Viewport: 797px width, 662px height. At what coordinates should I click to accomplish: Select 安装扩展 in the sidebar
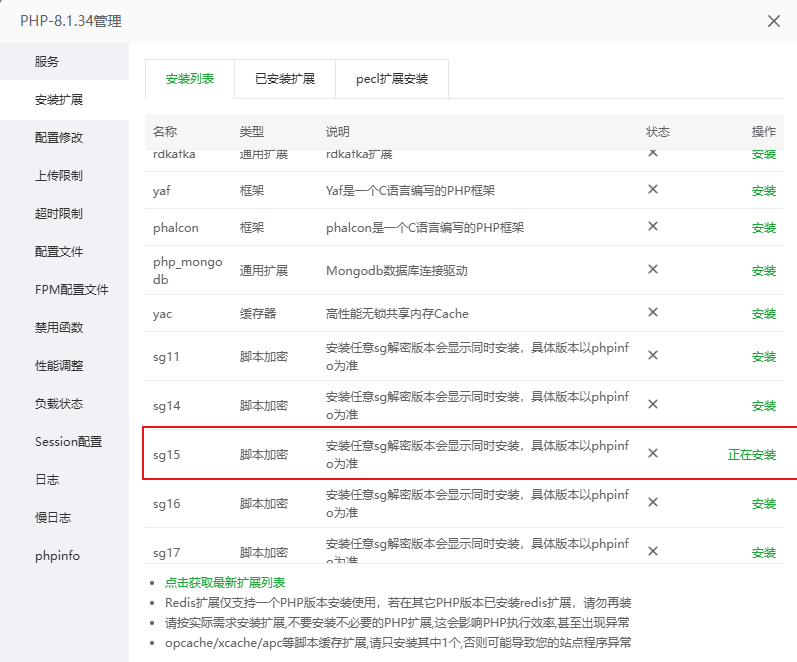[x=65, y=100]
